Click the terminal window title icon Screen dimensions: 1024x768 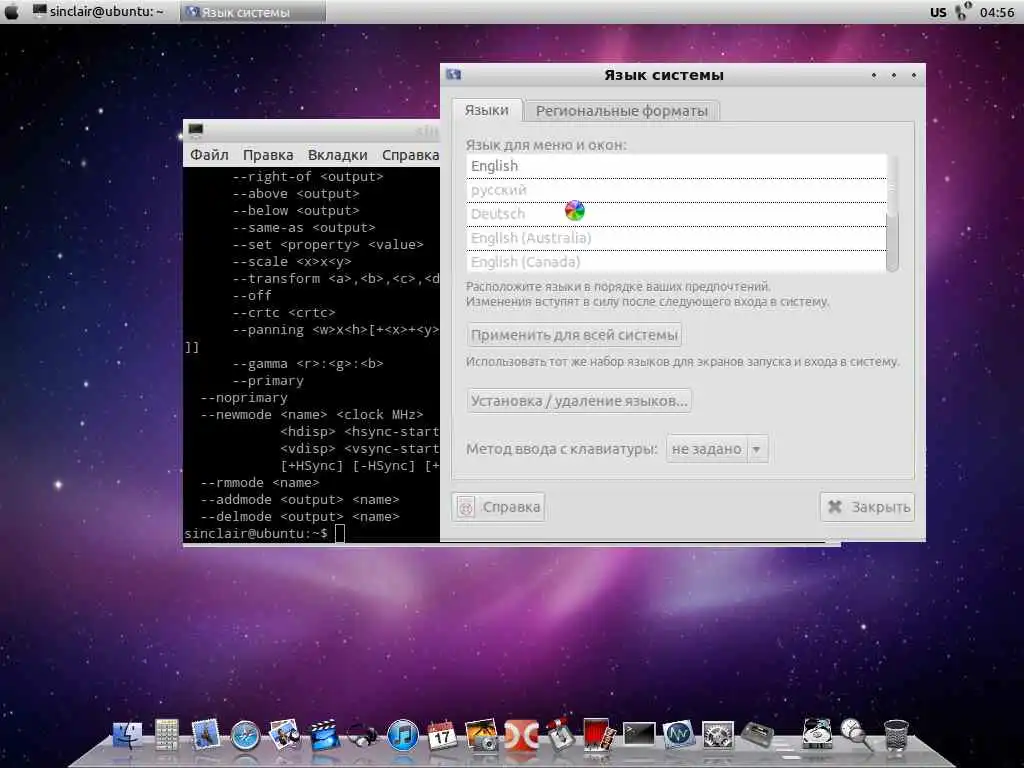(x=195, y=130)
